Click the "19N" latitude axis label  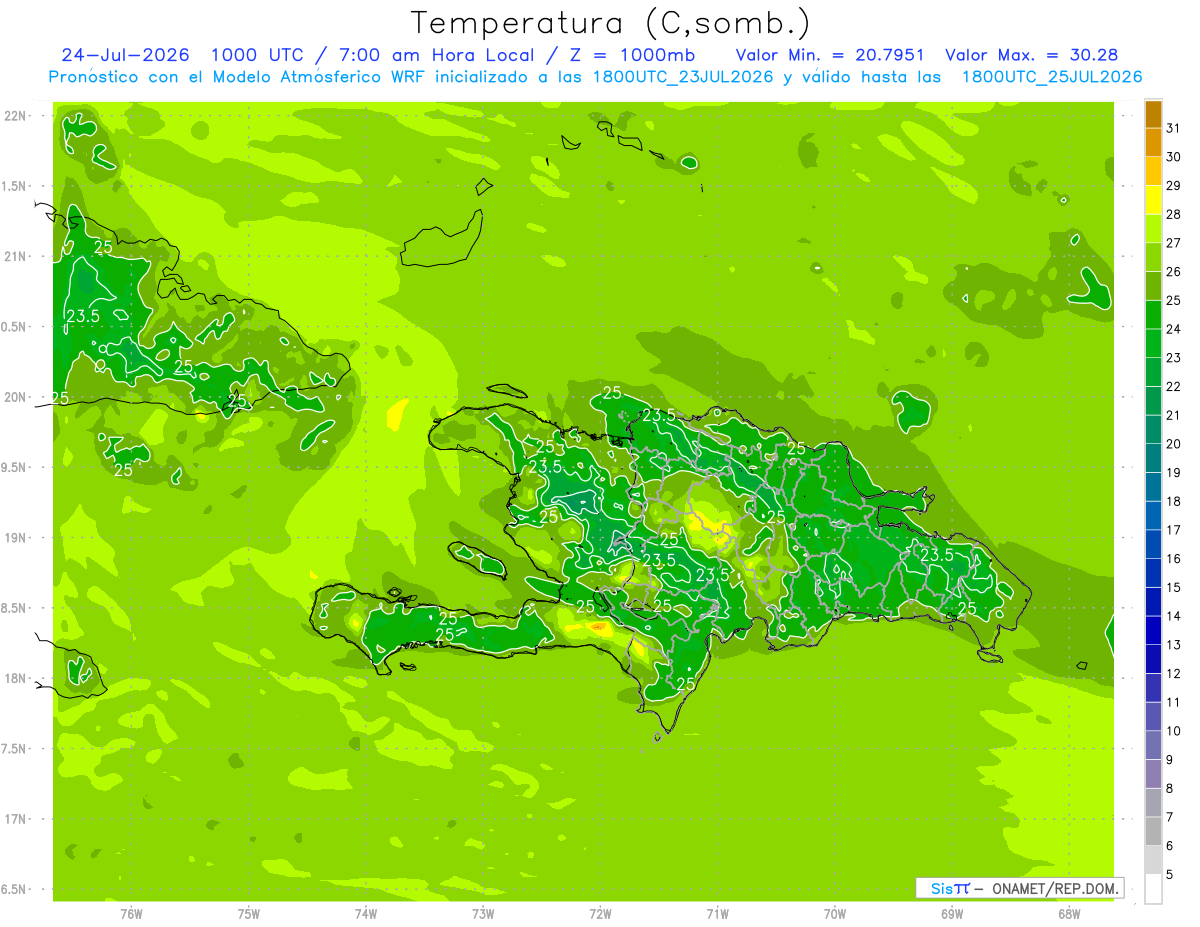[15, 538]
